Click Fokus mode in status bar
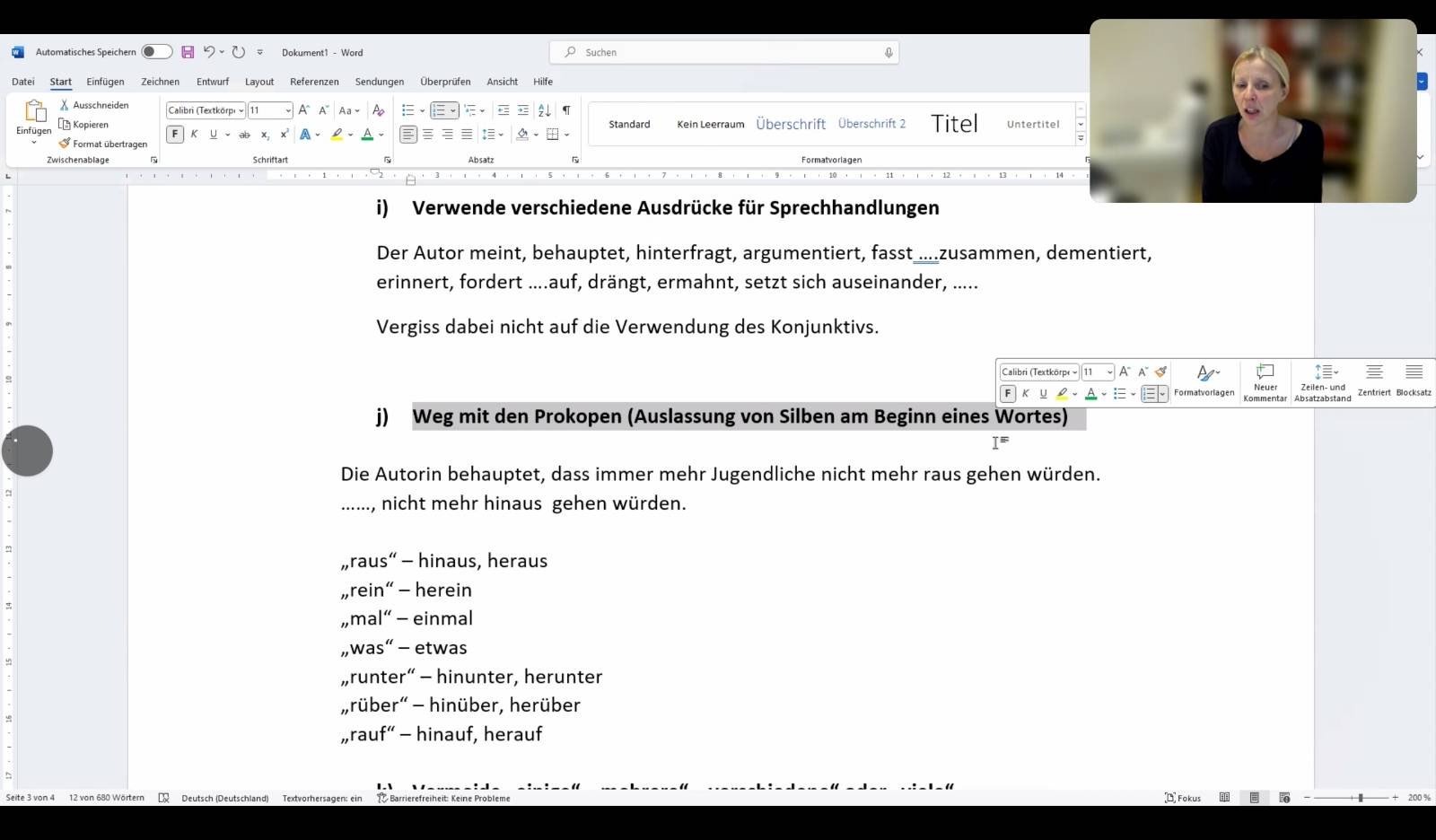 [x=1183, y=798]
